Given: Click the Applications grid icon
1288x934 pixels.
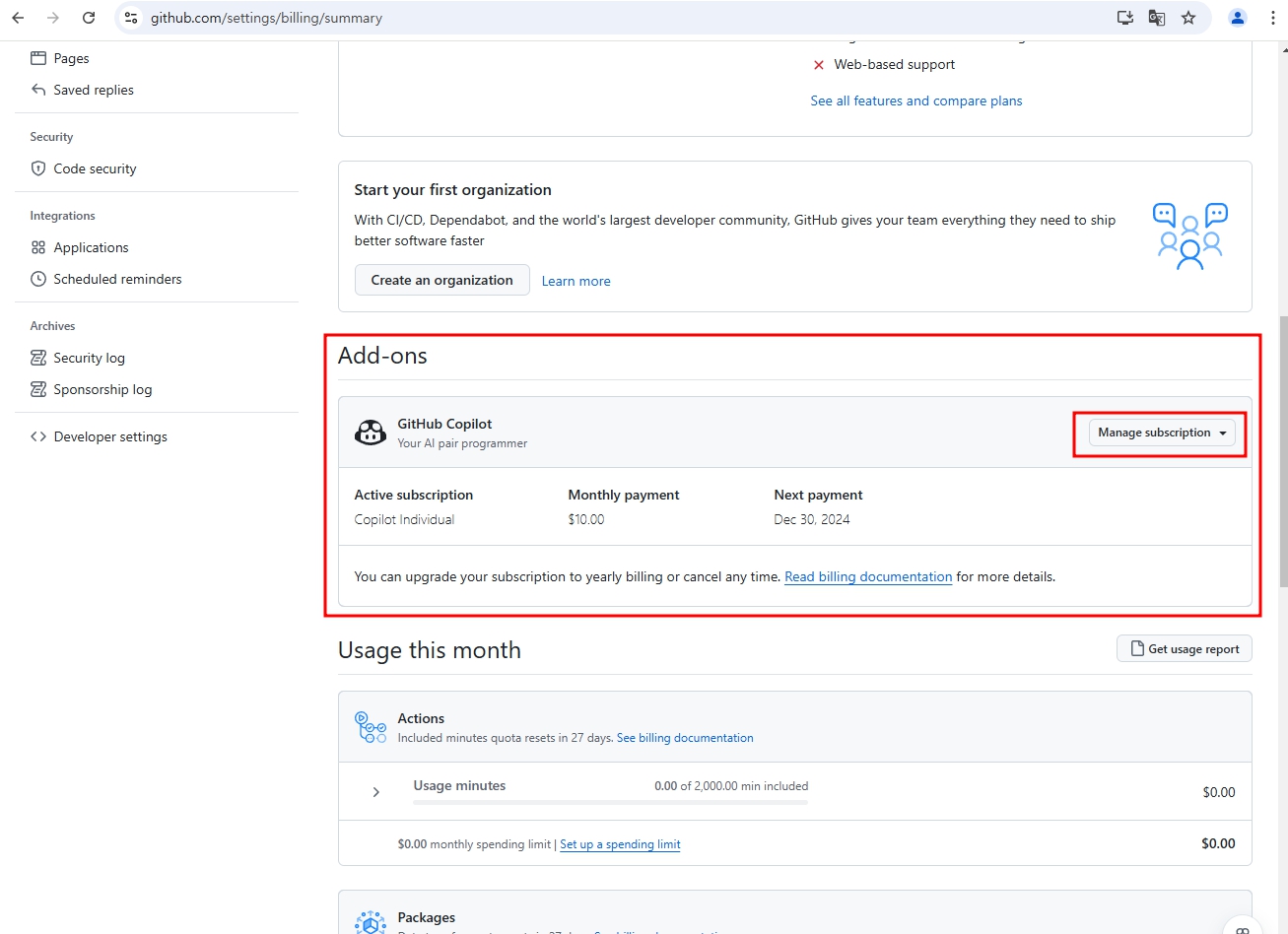Looking at the screenshot, I should coord(38,247).
